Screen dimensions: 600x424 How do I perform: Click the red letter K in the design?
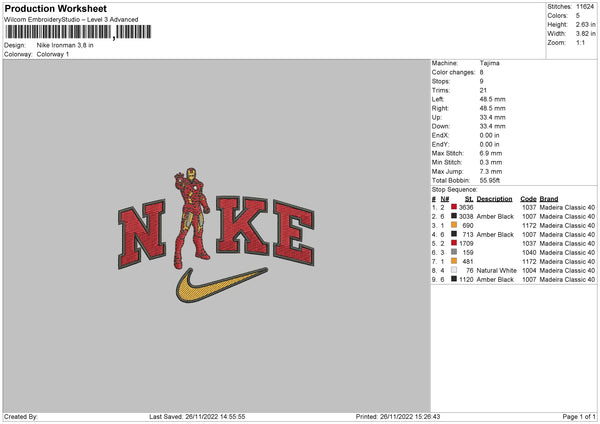click(x=242, y=225)
